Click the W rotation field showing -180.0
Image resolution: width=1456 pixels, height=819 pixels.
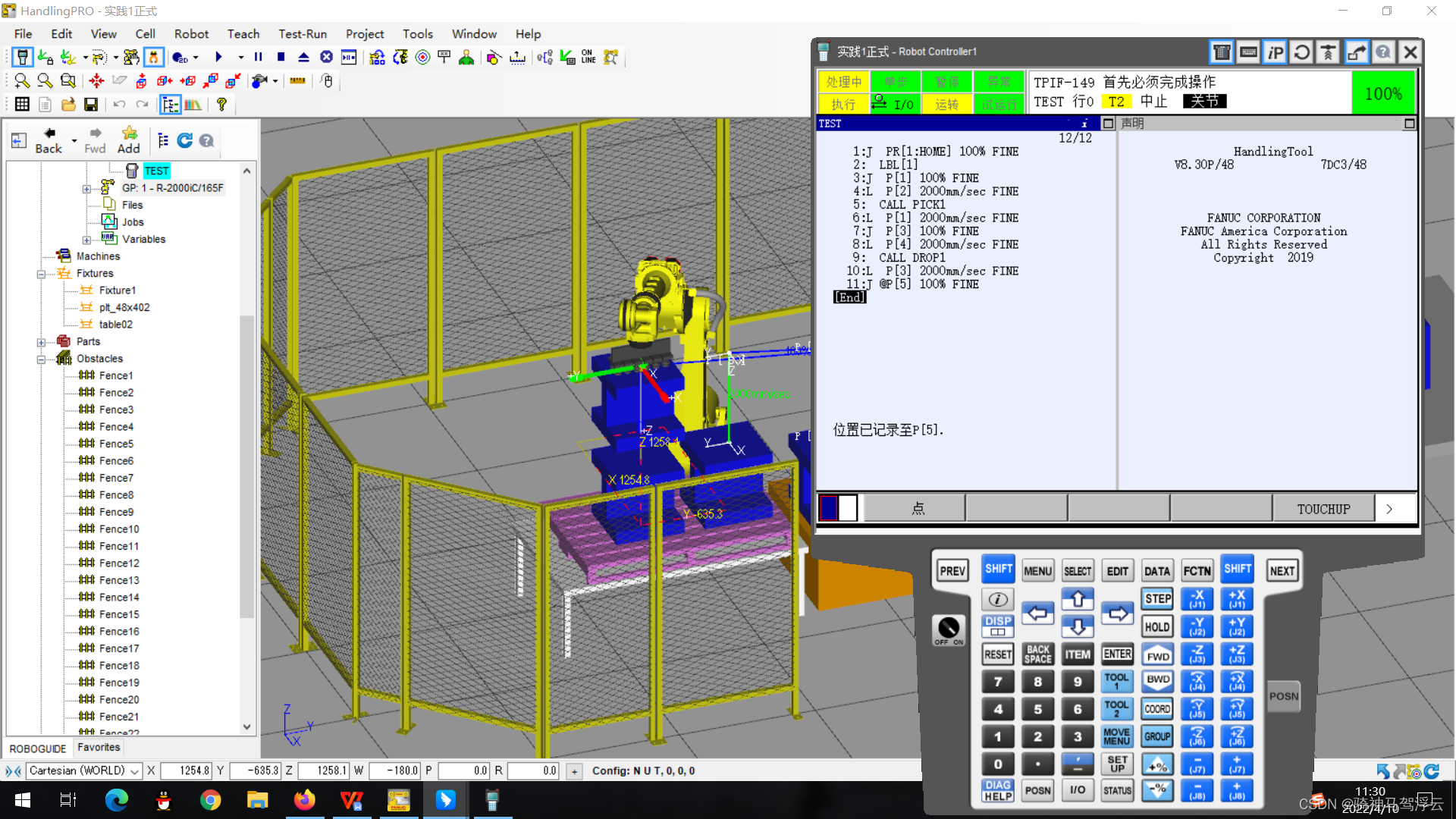(394, 770)
